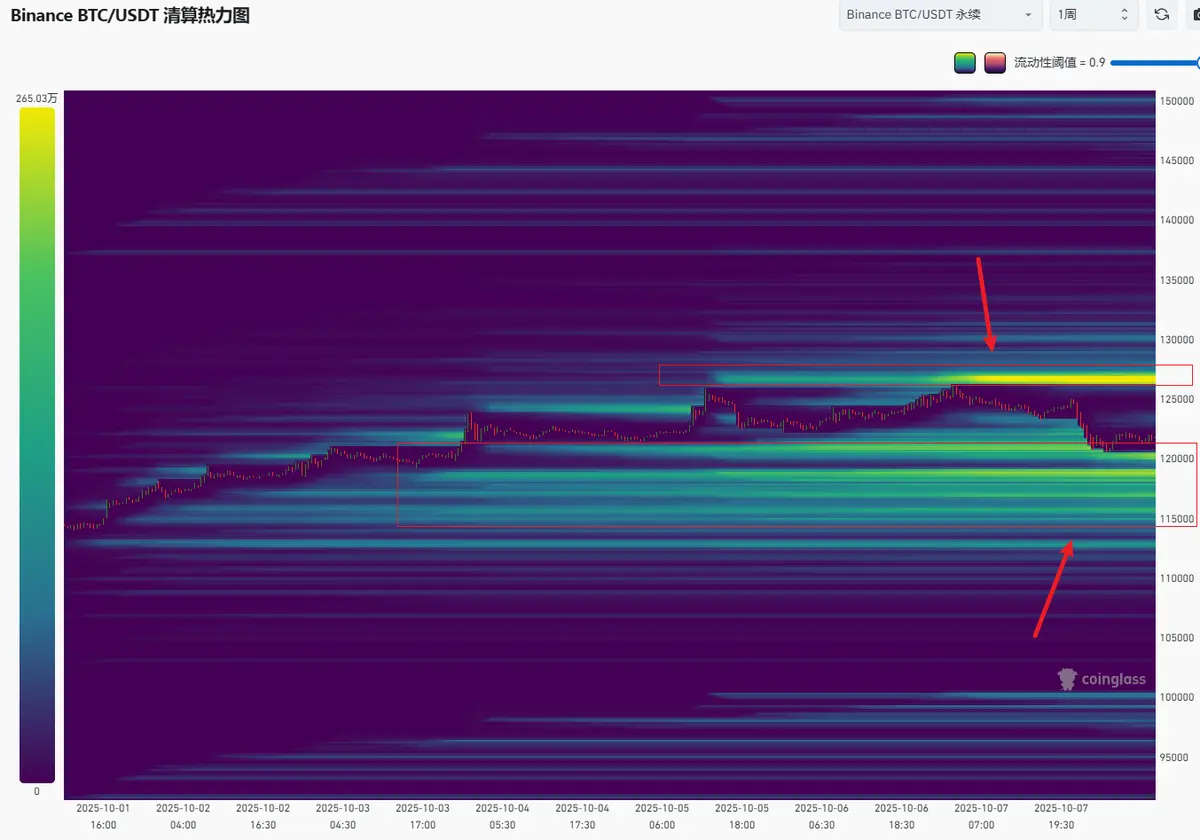Open the Binance BTC/USDT 永续 pair dropdown
1200x840 pixels.
[x=940, y=15]
